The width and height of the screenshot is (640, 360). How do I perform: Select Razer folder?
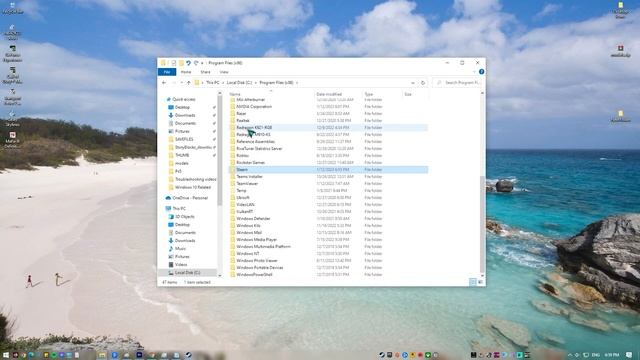click(x=241, y=114)
